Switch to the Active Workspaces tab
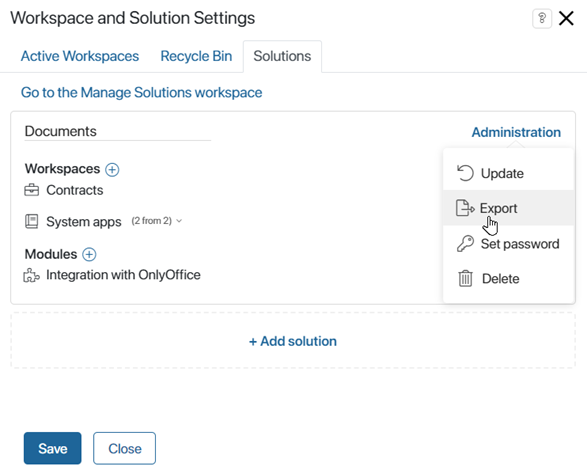This screenshot has height=470, width=587. tap(80, 56)
